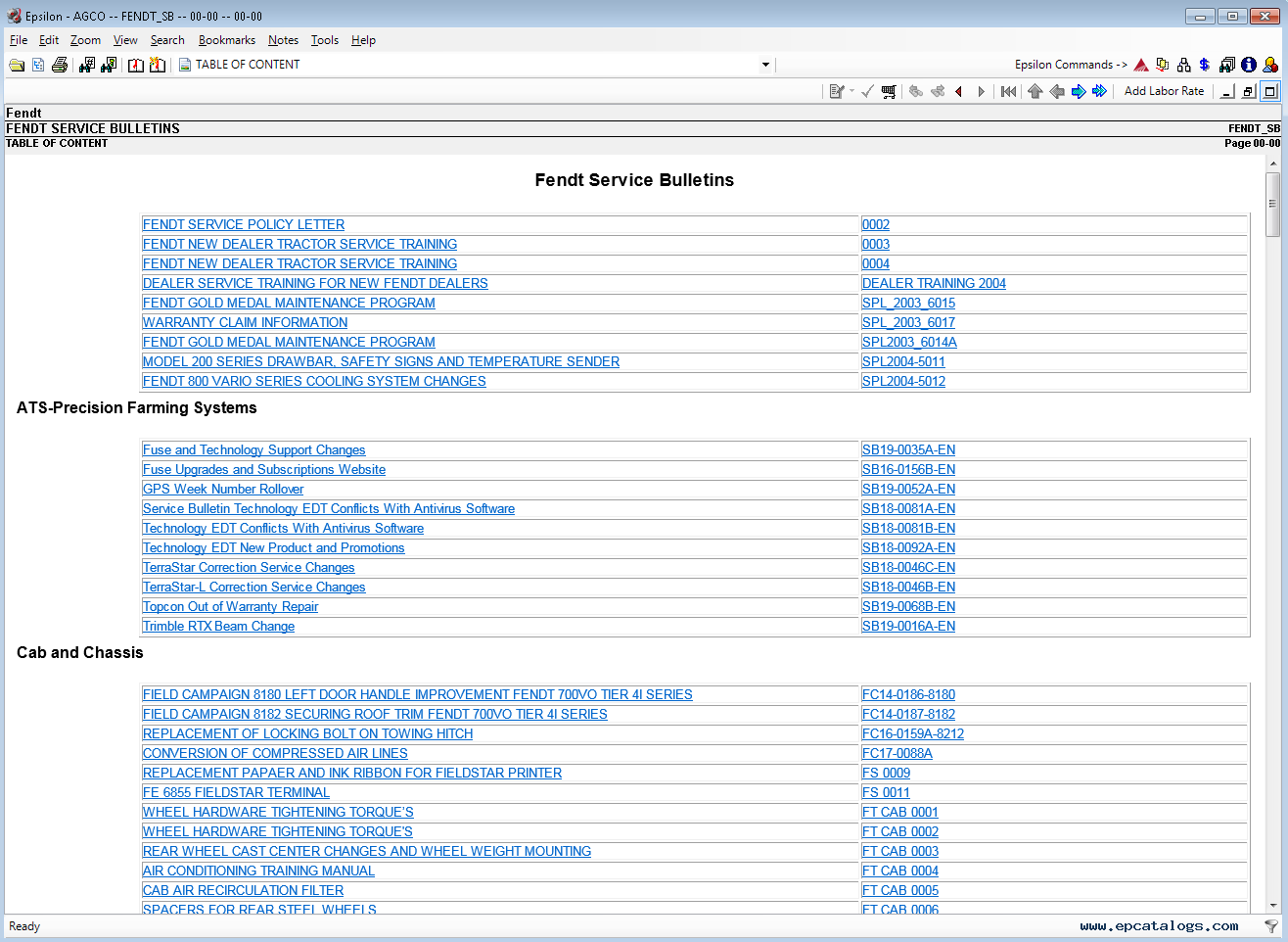Click the scrollbar up arrow

(1272, 164)
